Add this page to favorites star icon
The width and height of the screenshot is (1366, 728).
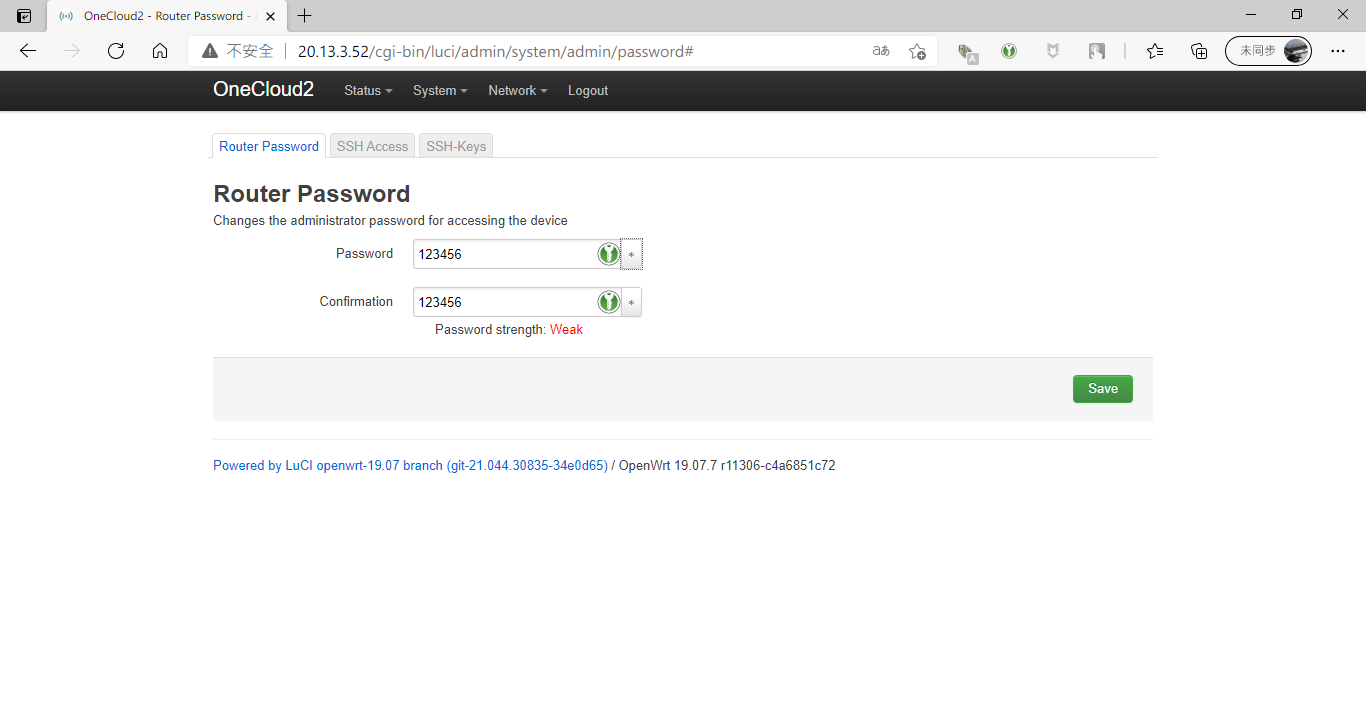[x=917, y=51]
